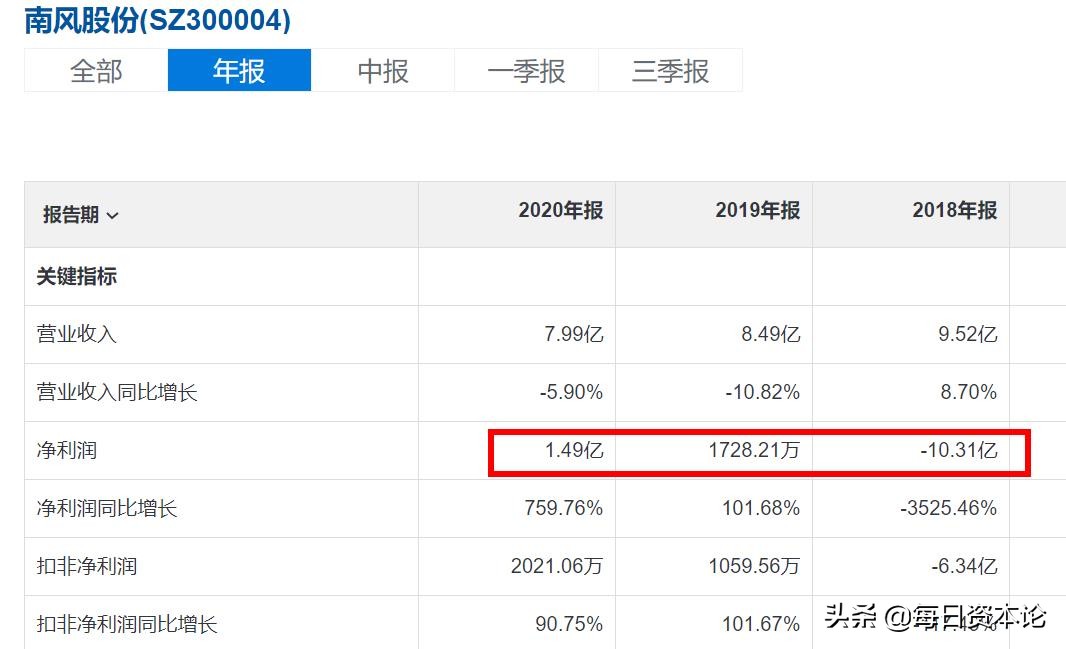Open the 三季报 tab

click(670, 71)
